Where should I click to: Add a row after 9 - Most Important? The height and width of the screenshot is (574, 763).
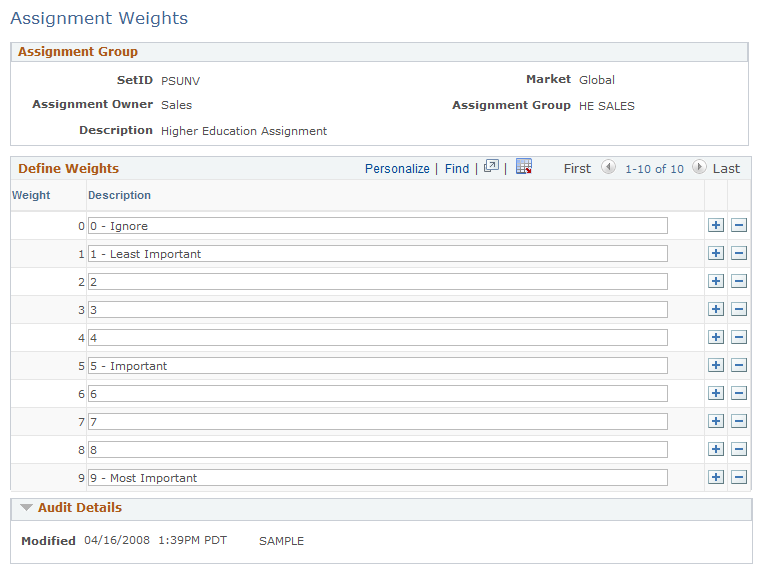pos(716,477)
